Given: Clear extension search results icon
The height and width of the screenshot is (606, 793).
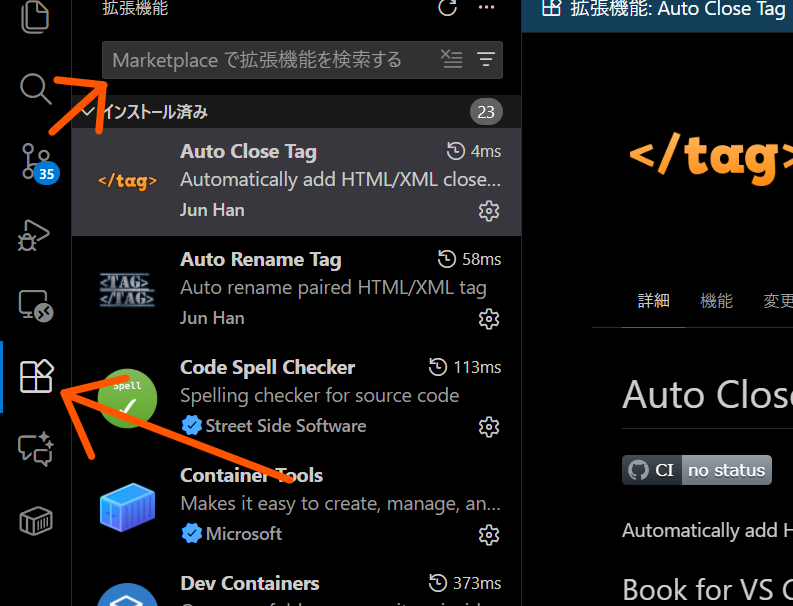Looking at the screenshot, I should [451, 59].
